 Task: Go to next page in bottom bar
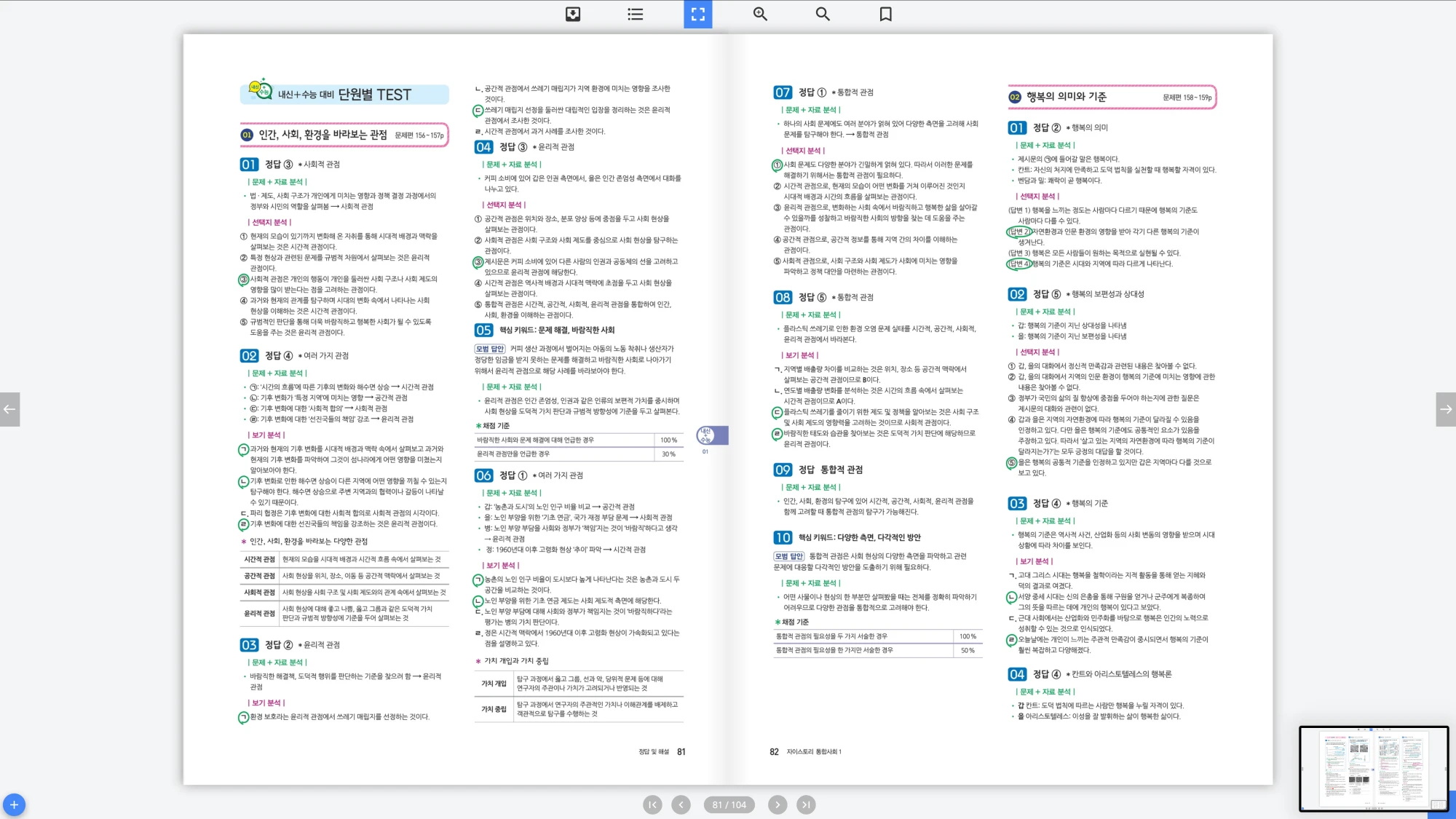point(777,804)
